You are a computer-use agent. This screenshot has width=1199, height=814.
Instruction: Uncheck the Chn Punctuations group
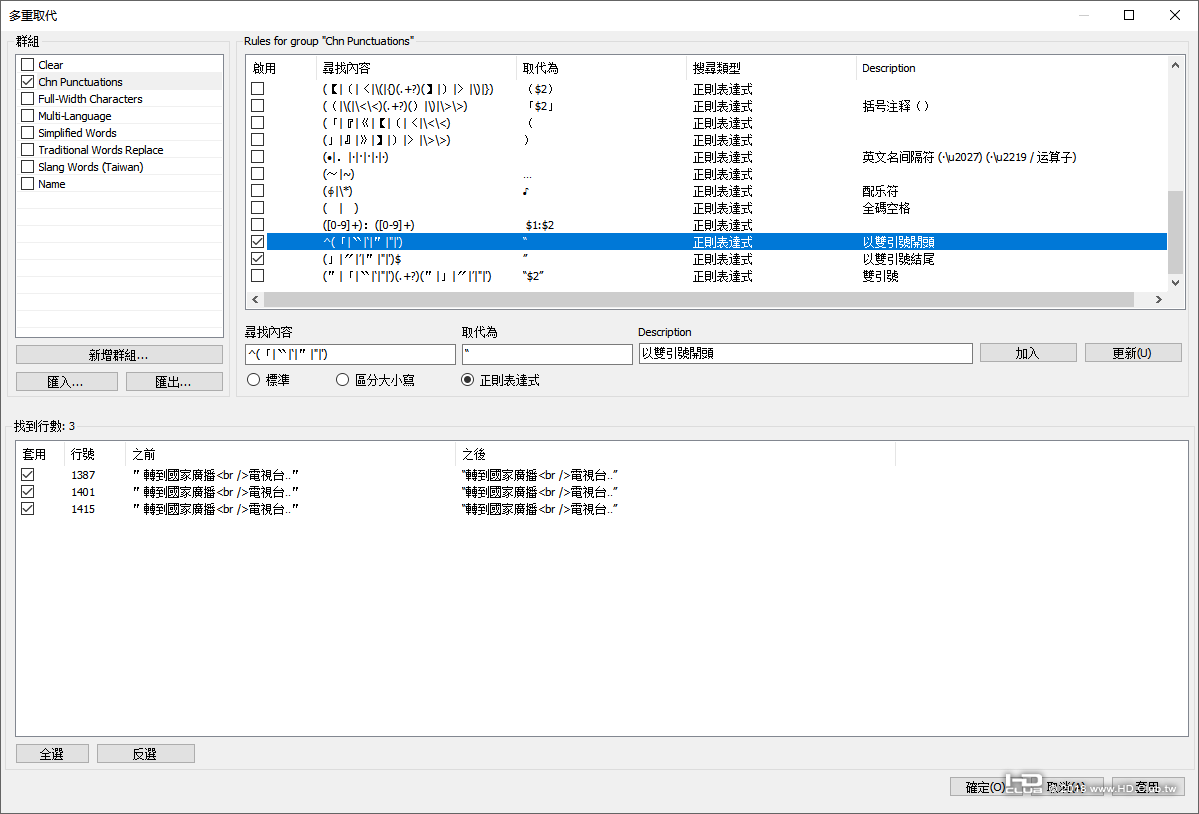tap(28, 82)
